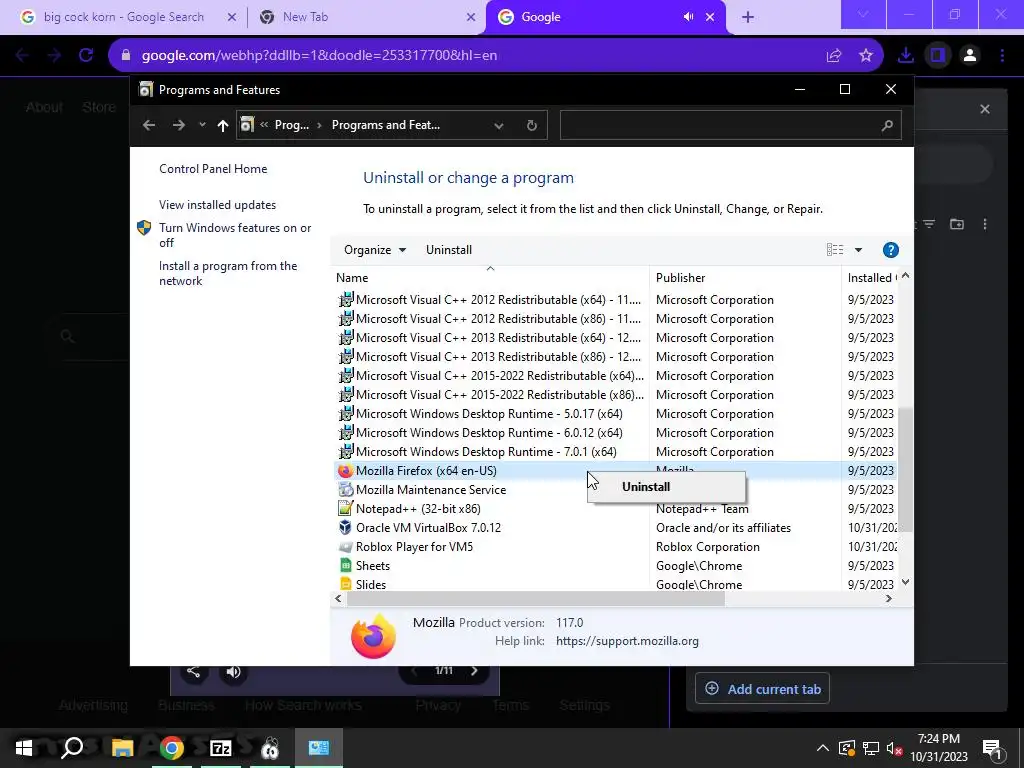Click Install a program from the network
The height and width of the screenshot is (768, 1024).
228,274
